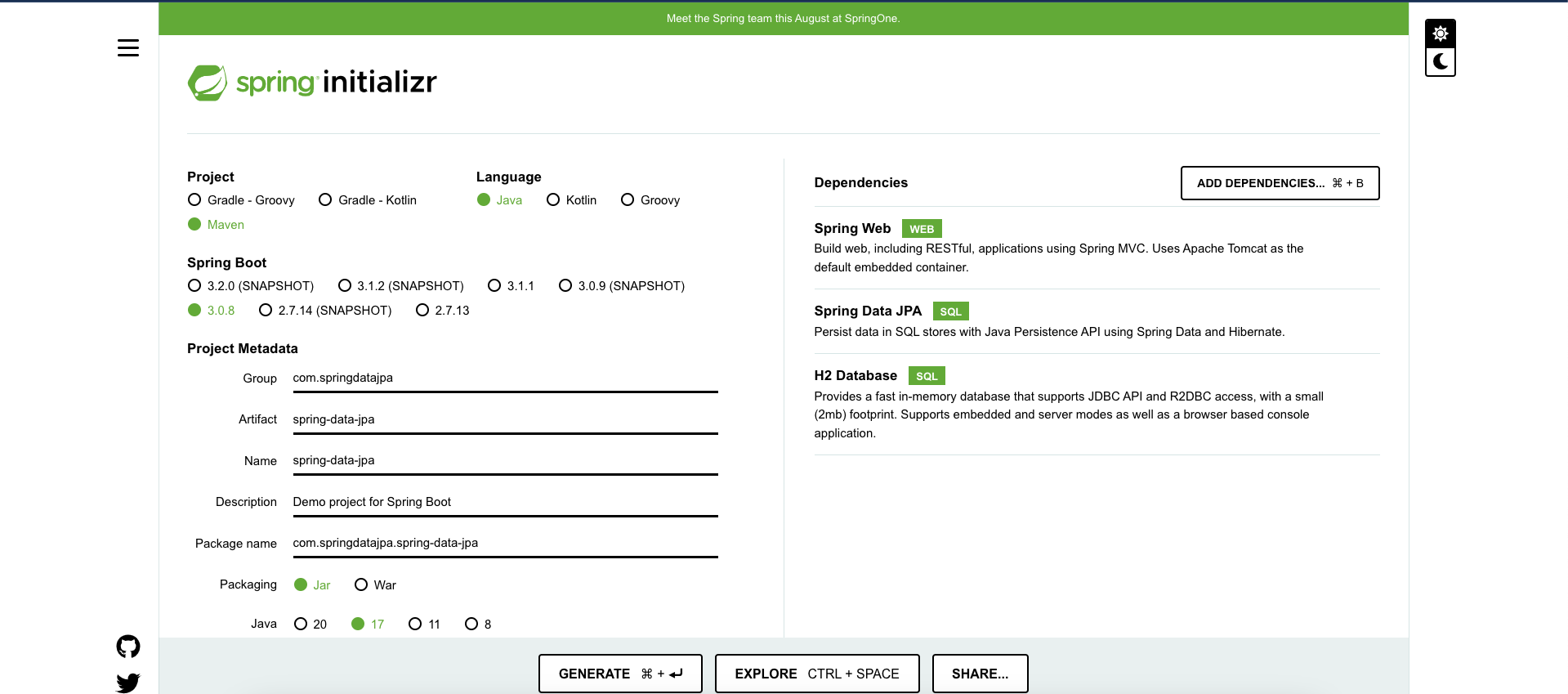Open the Twitter link icon

pyautogui.click(x=128, y=683)
